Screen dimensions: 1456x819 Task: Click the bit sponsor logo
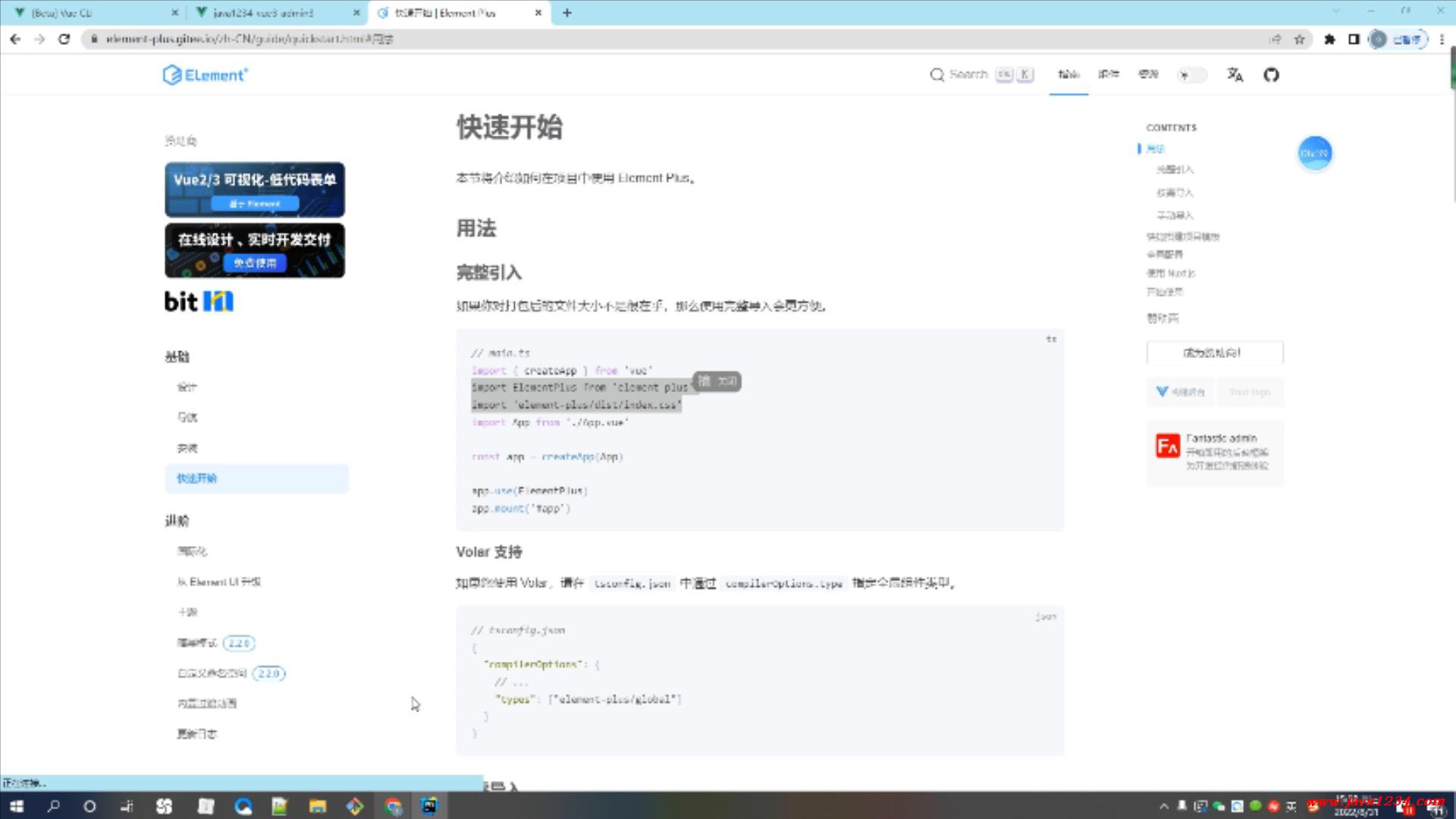[199, 301]
